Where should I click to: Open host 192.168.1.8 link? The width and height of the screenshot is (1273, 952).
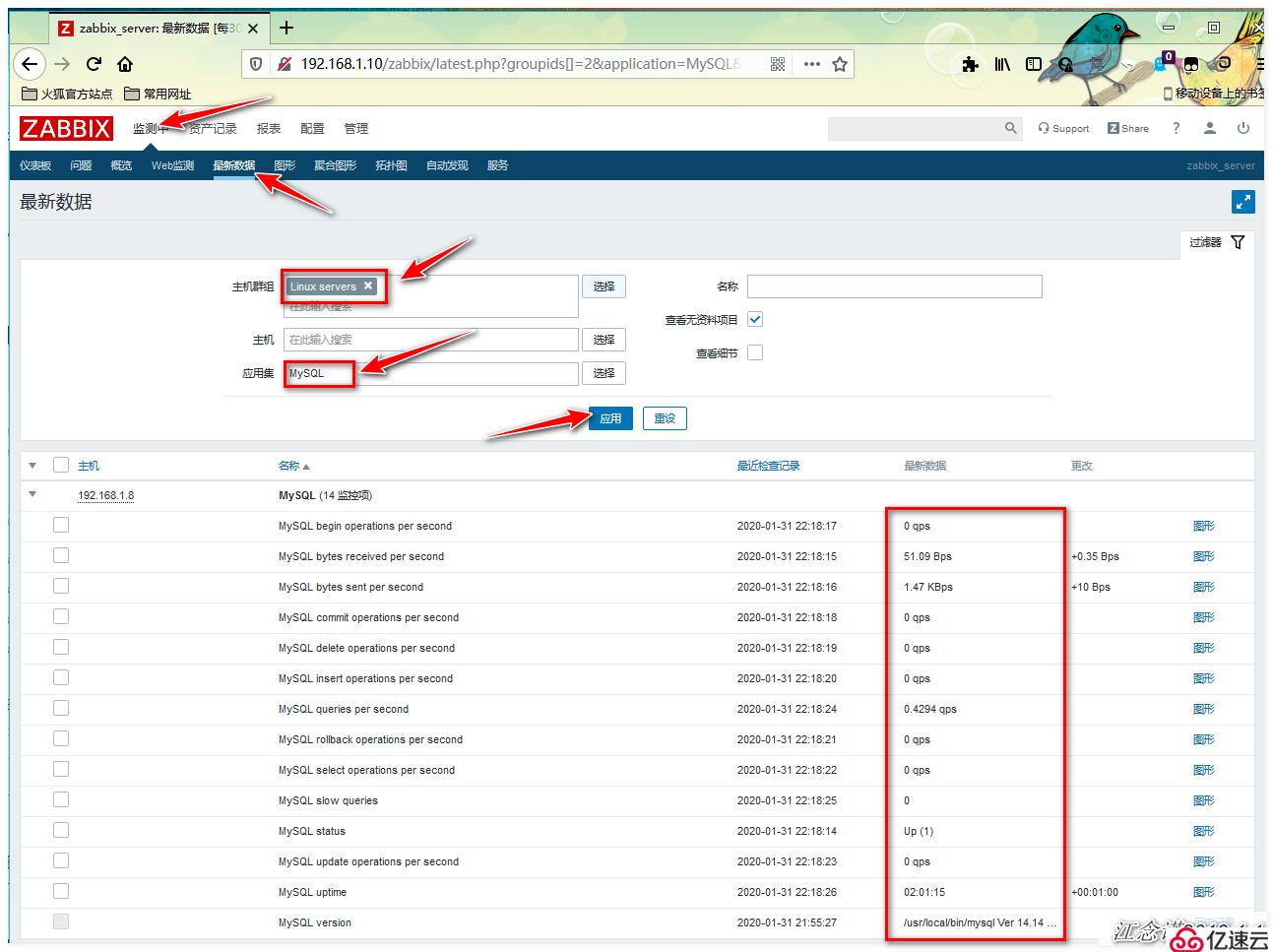click(x=105, y=495)
